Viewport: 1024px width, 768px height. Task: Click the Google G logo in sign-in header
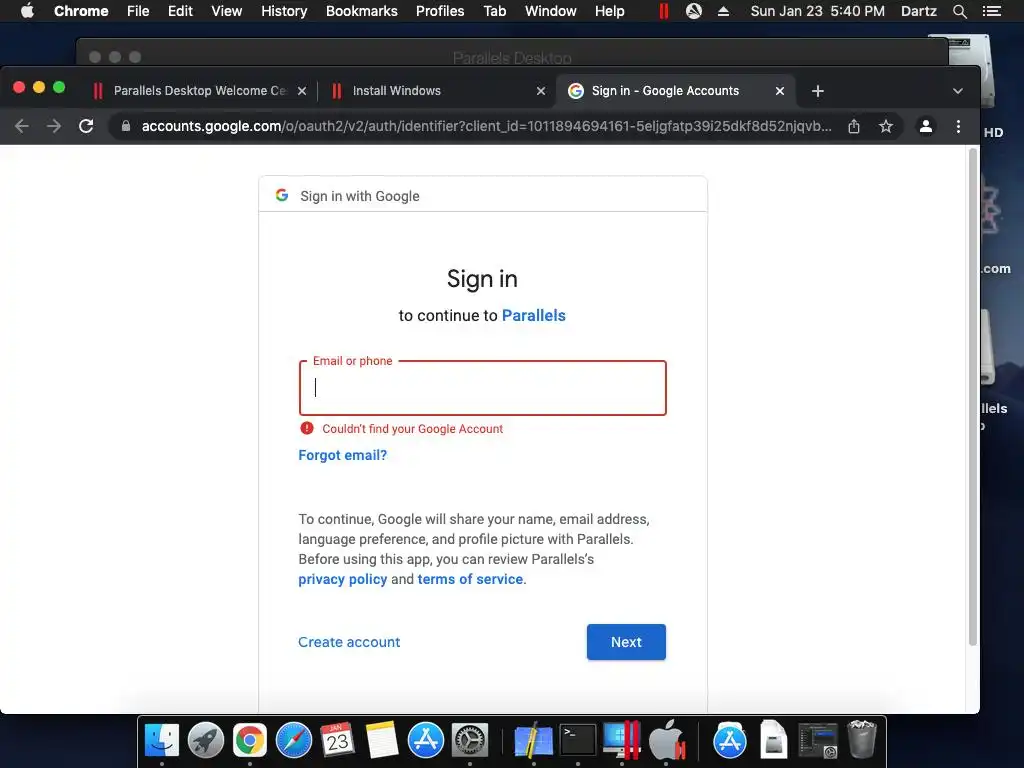[x=281, y=195]
